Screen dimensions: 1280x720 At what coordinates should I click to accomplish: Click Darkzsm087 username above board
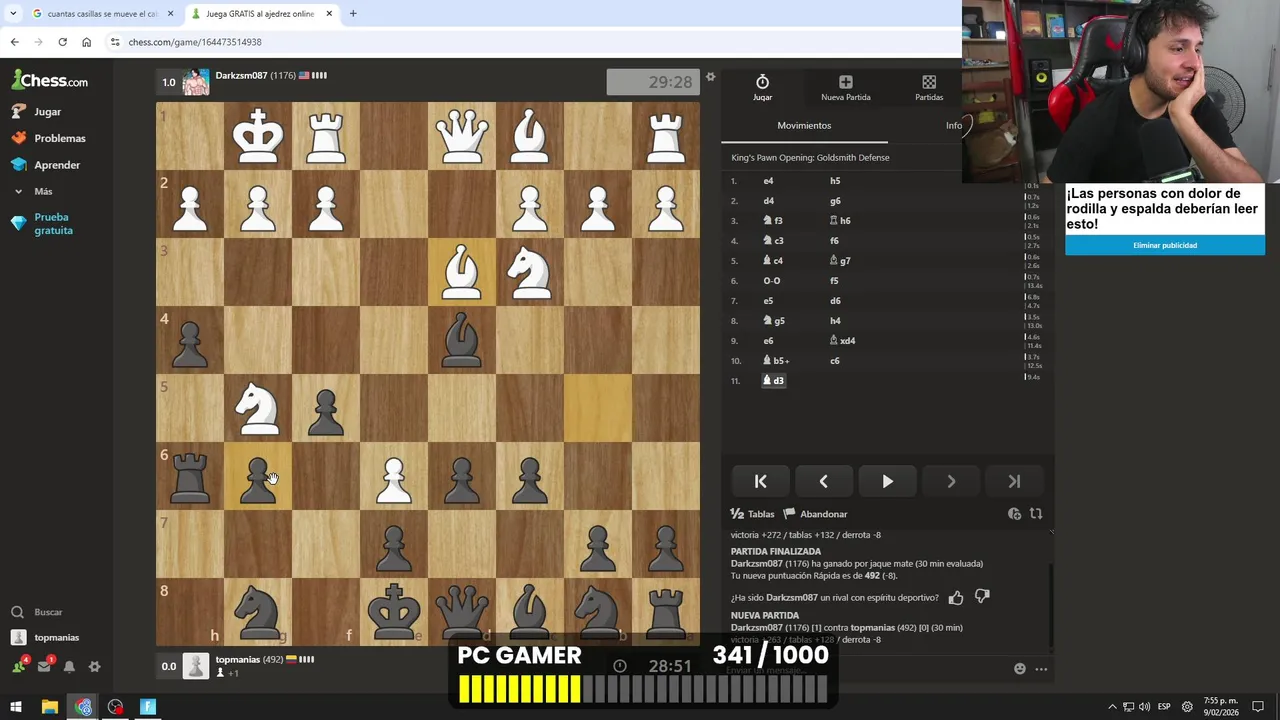[241, 76]
